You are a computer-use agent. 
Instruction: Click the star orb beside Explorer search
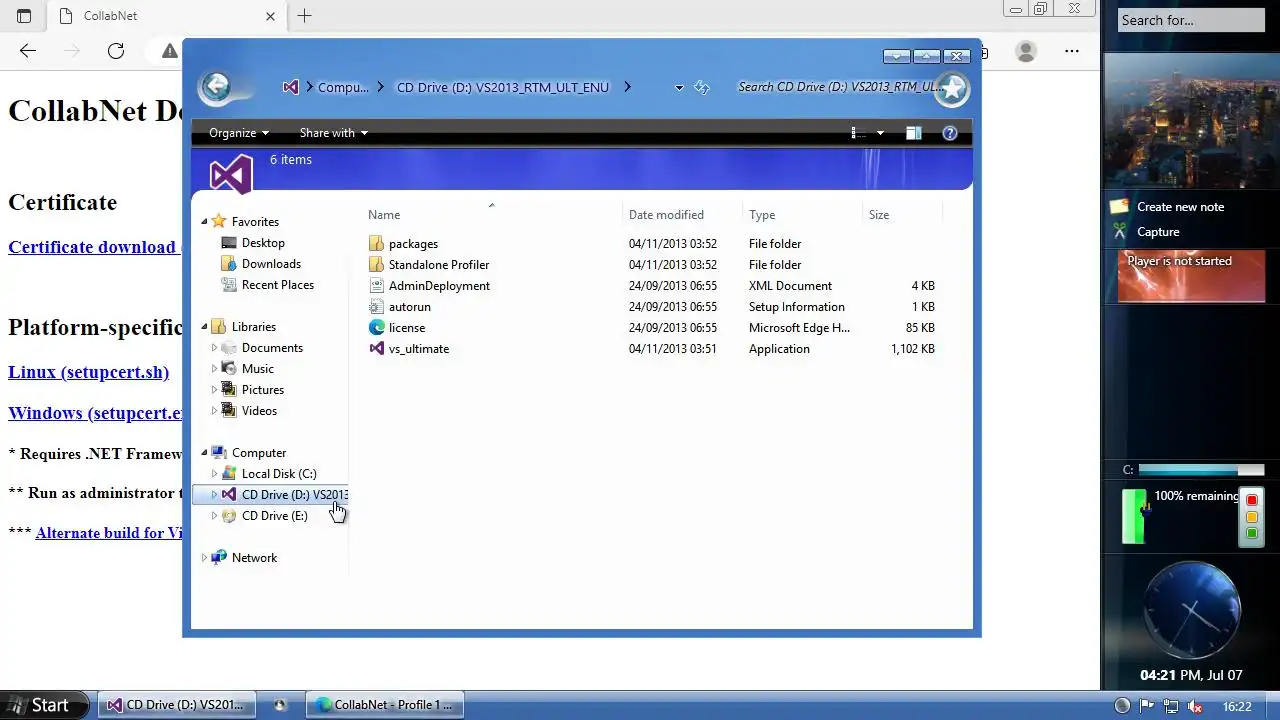click(952, 88)
